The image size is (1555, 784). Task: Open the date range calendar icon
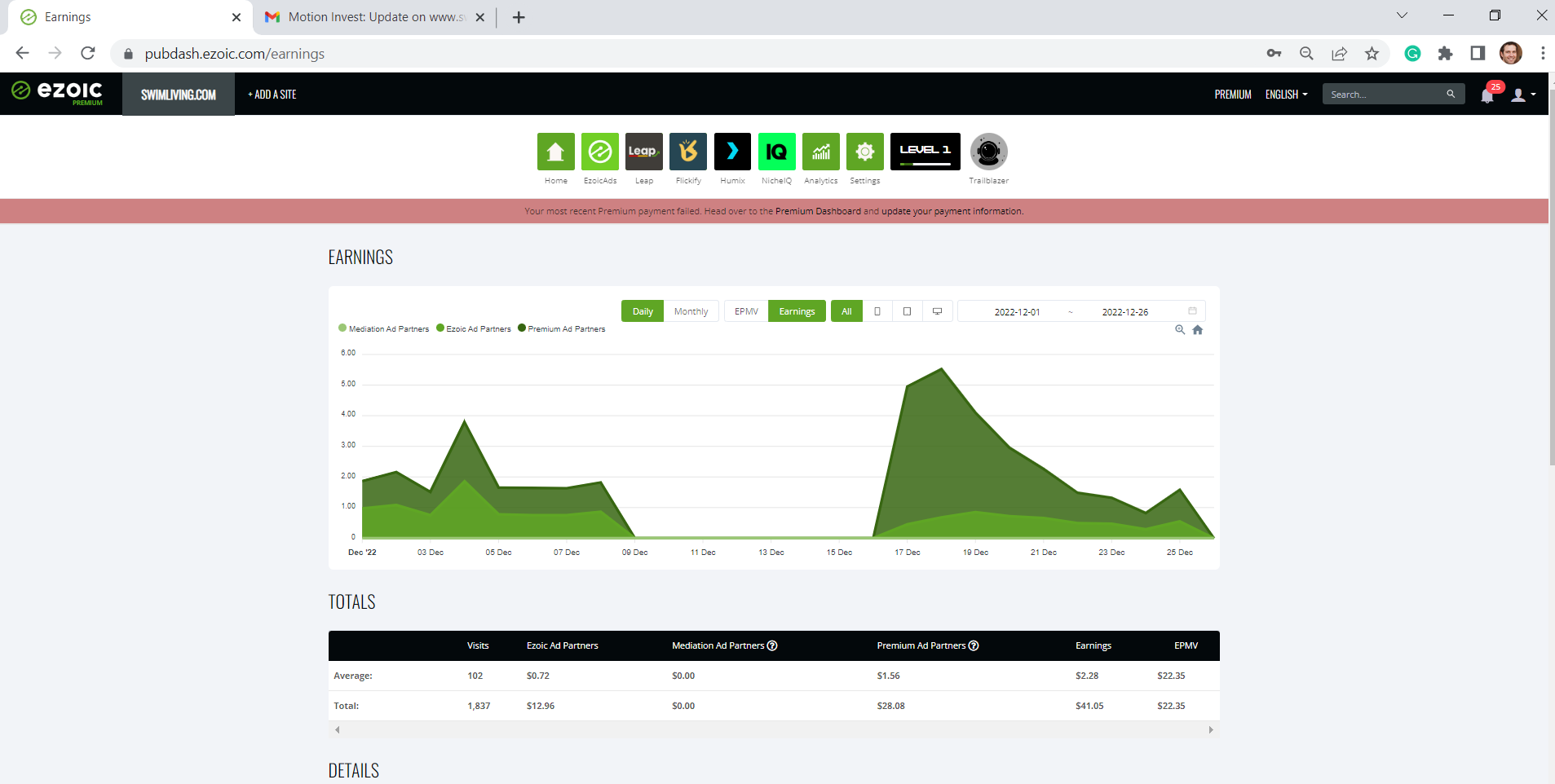(x=1192, y=311)
